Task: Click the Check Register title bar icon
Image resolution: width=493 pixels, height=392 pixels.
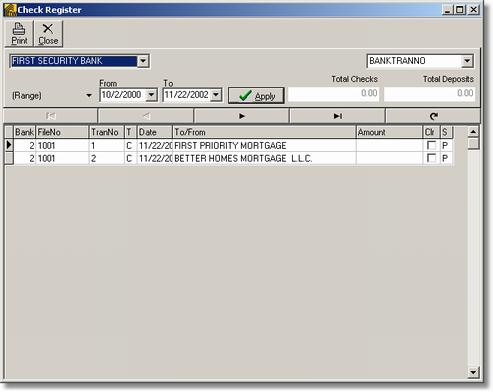Action: tap(10, 10)
